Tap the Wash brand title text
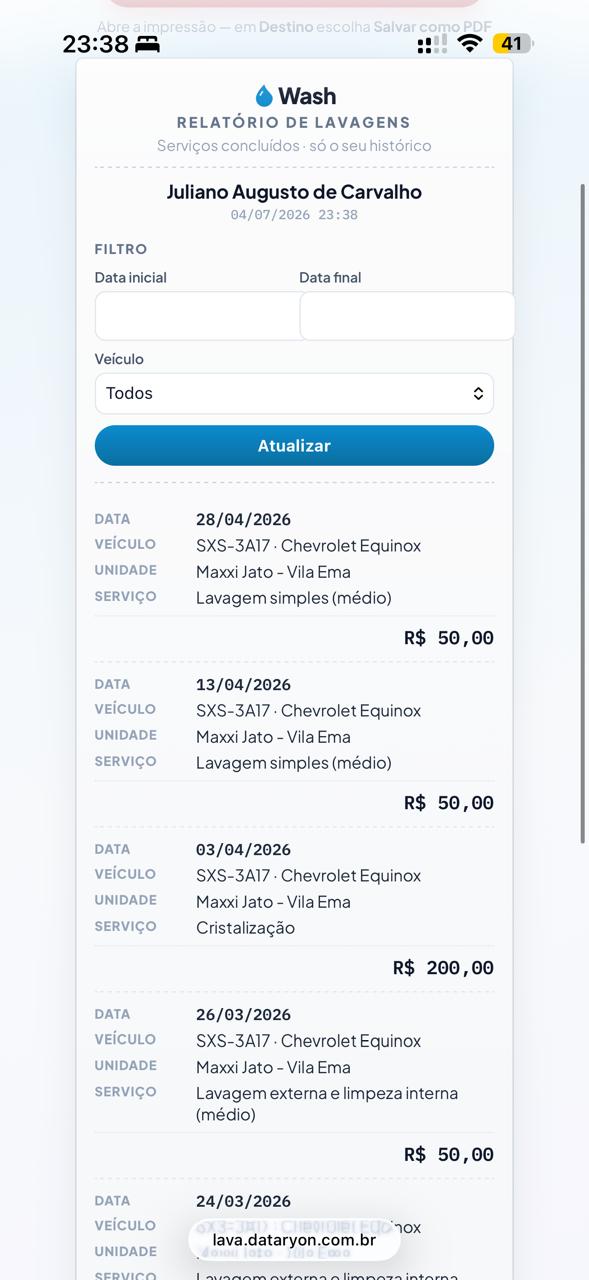Viewport: 589px width, 1280px height. point(307,96)
